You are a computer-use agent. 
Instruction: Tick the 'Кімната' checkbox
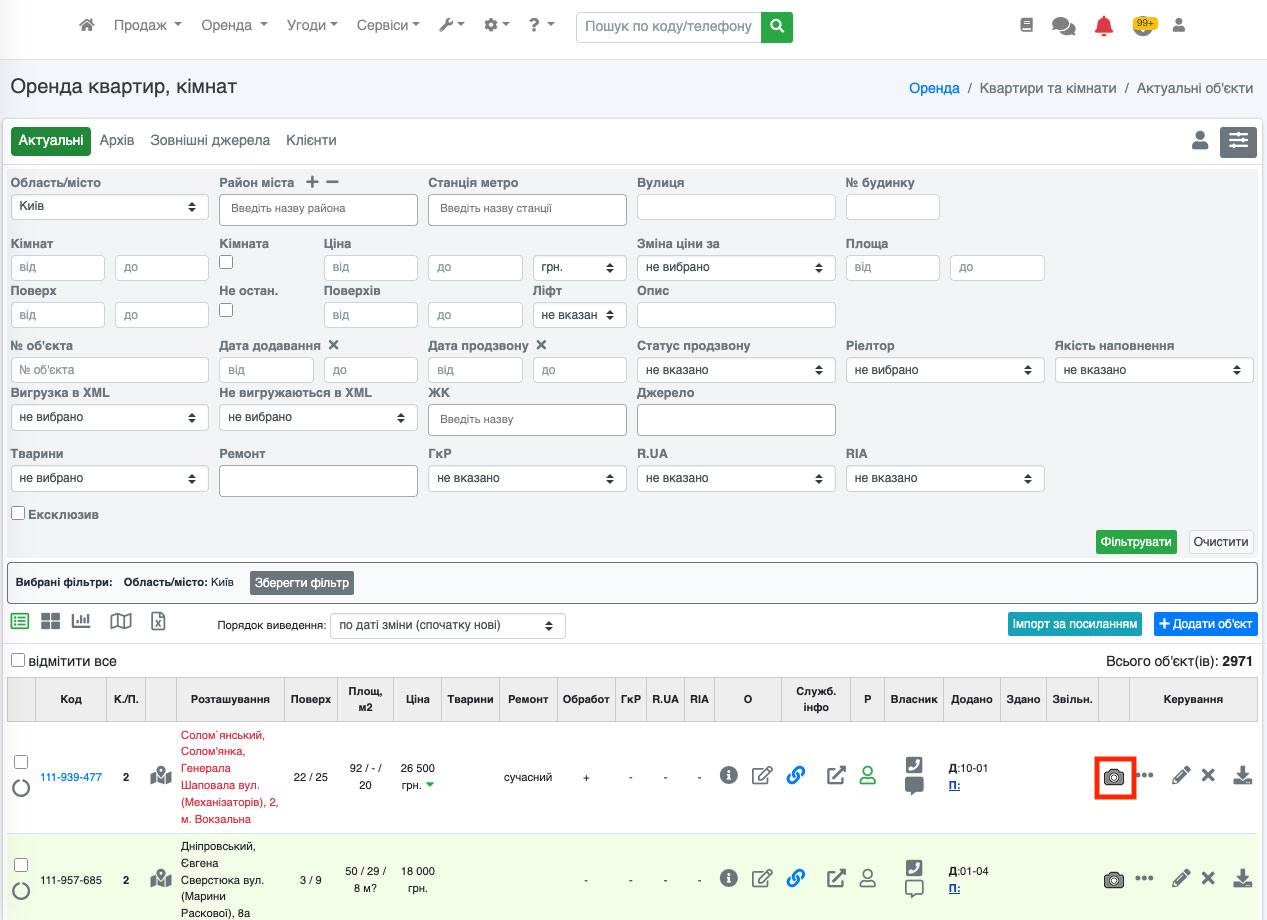point(226,262)
